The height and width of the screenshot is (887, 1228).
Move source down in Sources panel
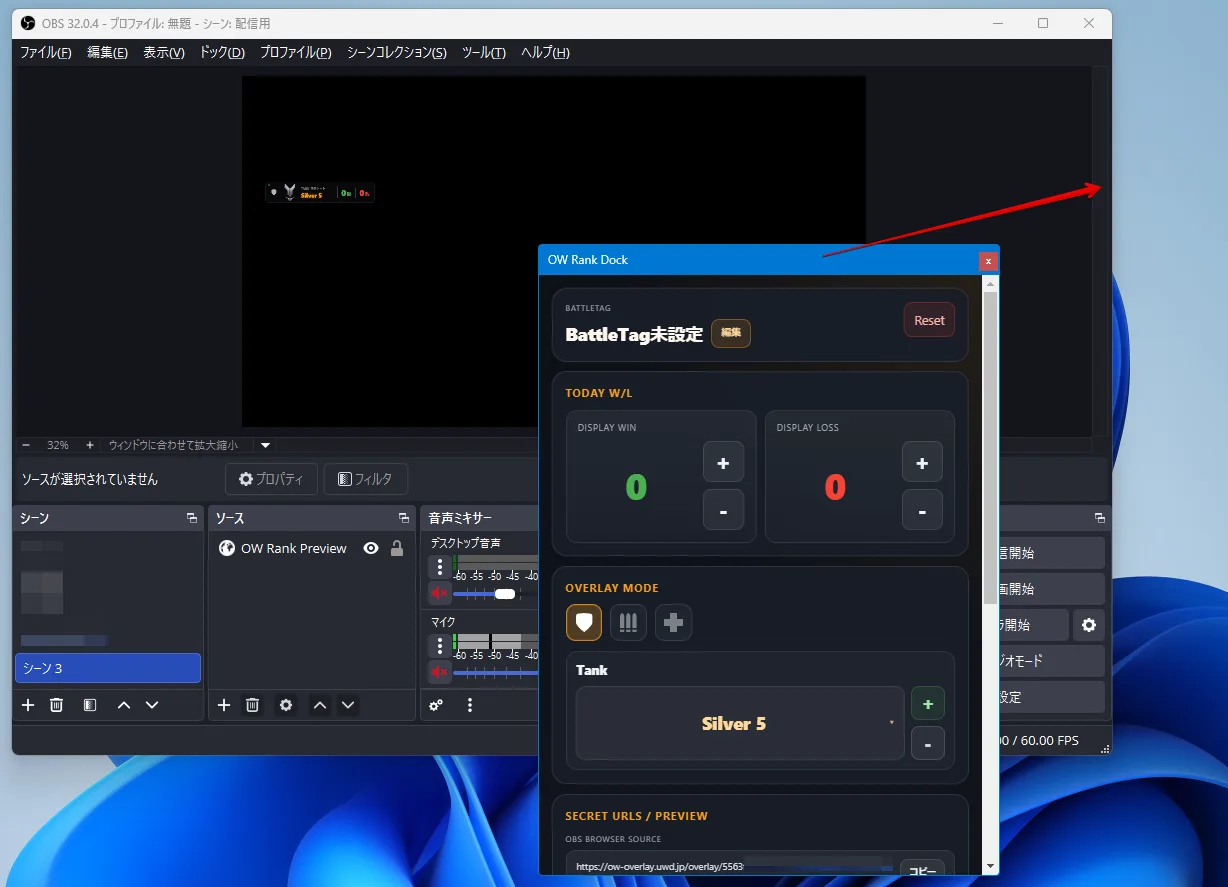[348, 705]
